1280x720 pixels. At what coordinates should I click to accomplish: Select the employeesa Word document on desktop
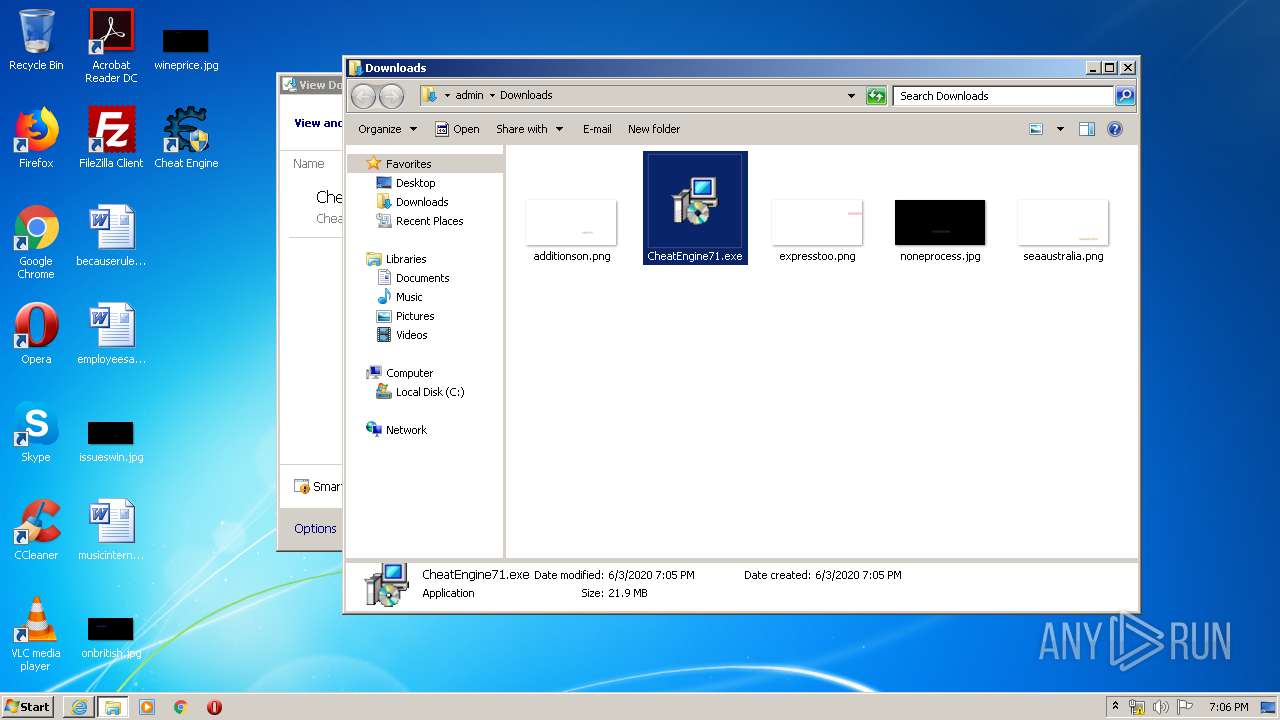click(x=111, y=334)
